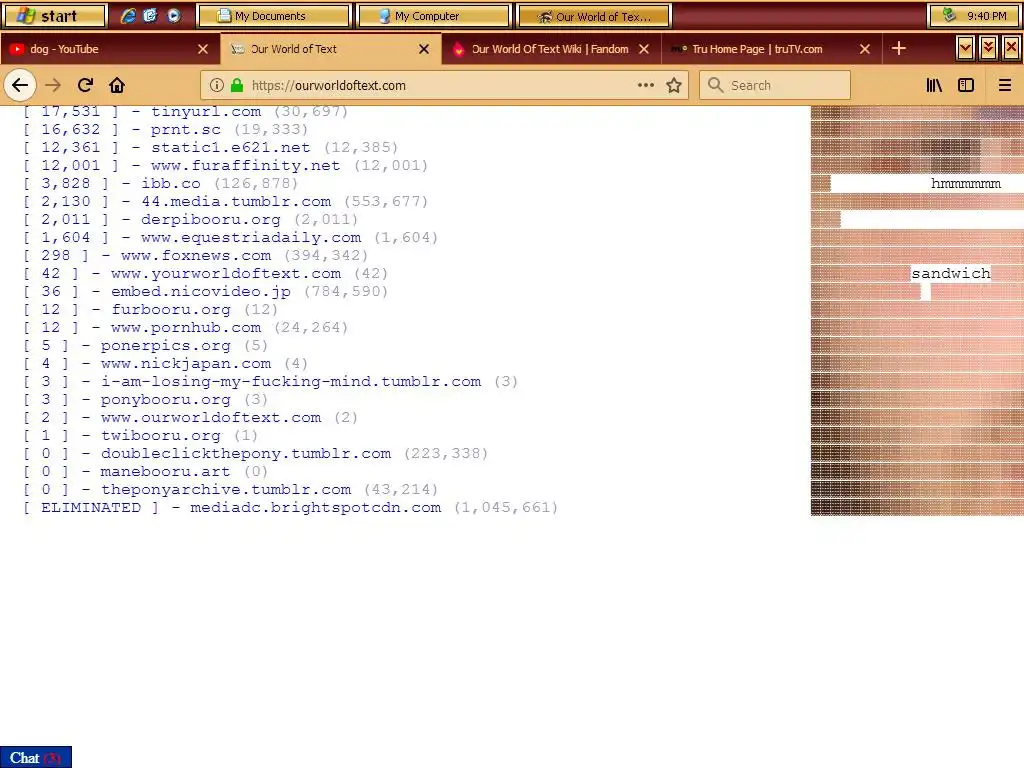Click the system tray icon beside clock

pyautogui.click(x=950, y=15)
